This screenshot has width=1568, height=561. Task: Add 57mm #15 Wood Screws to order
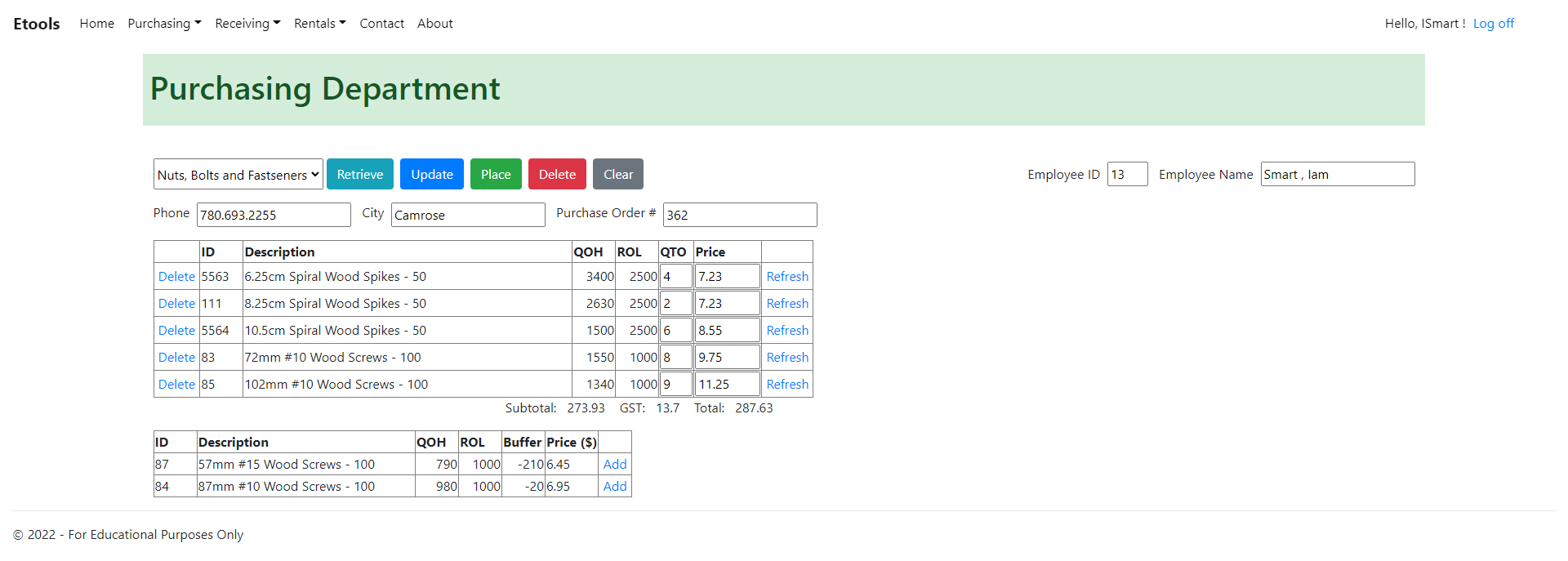tap(614, 465)
